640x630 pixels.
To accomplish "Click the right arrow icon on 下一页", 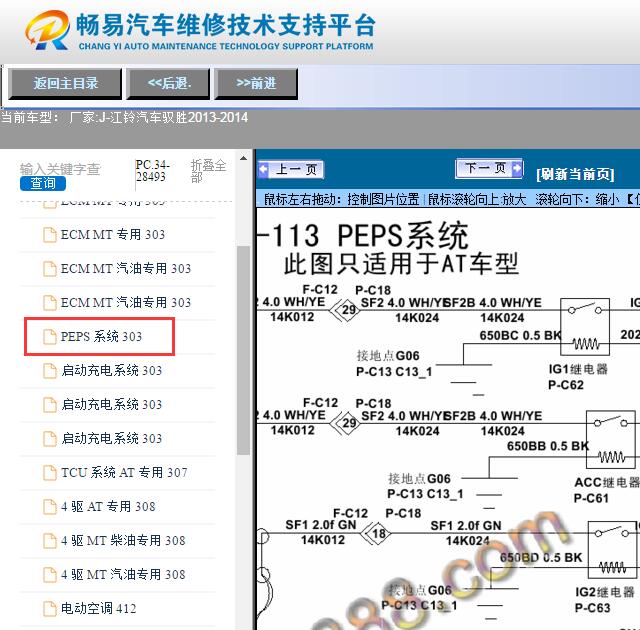I will (x=517, y=168).
